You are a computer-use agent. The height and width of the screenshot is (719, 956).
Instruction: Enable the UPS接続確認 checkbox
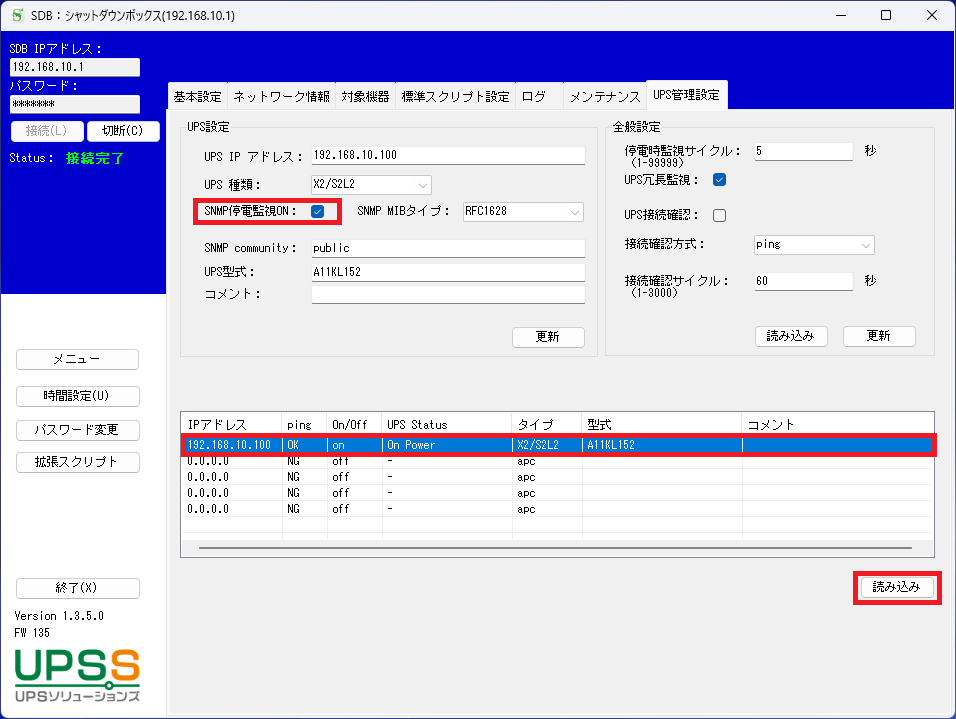pos(719,215)
